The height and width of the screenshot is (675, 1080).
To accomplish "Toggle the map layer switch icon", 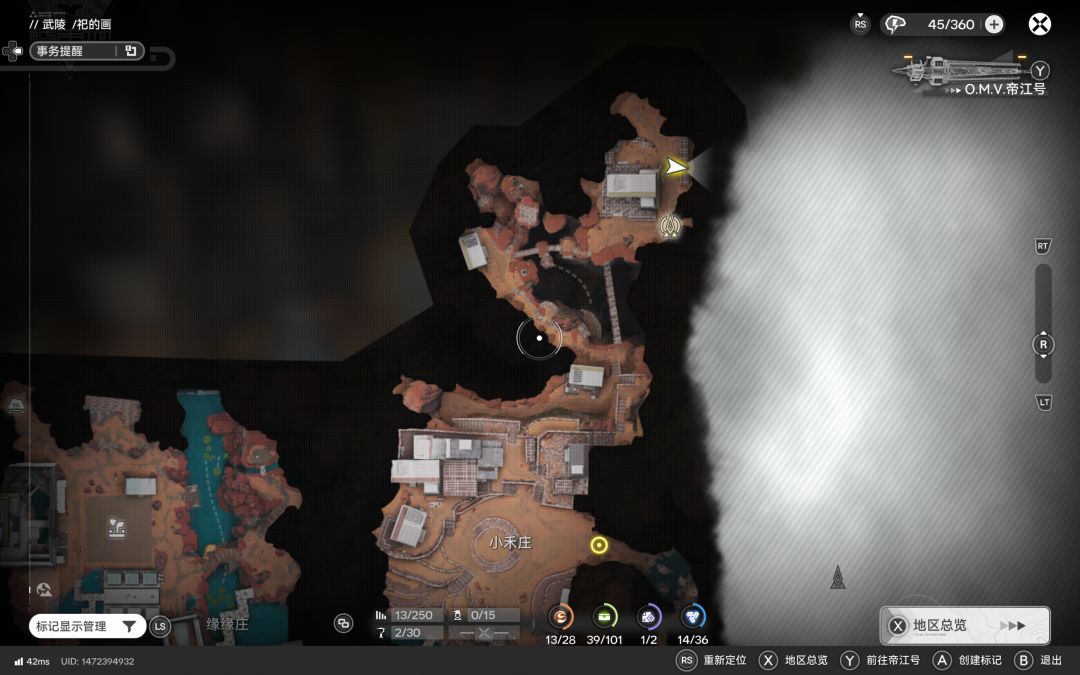I will 343,623.
